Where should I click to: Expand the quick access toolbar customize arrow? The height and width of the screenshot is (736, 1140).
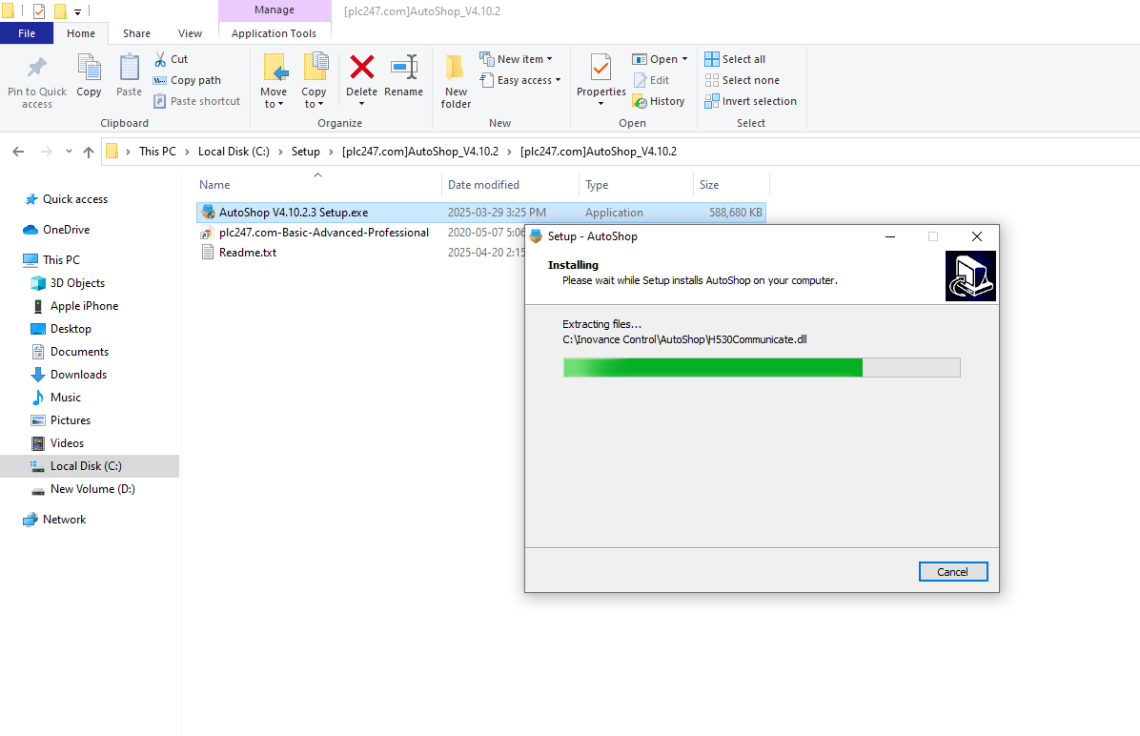point(78,12)
